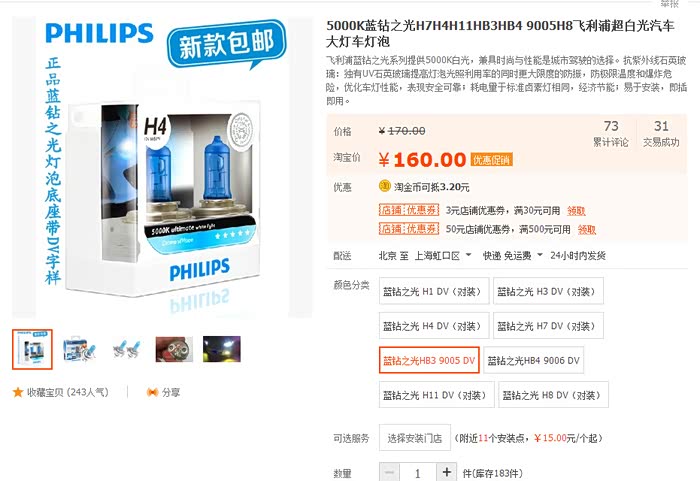The width and height of the screenshot is (700, 481).
Task: Click the orange share icon
Action: click(x=152, y=392)
